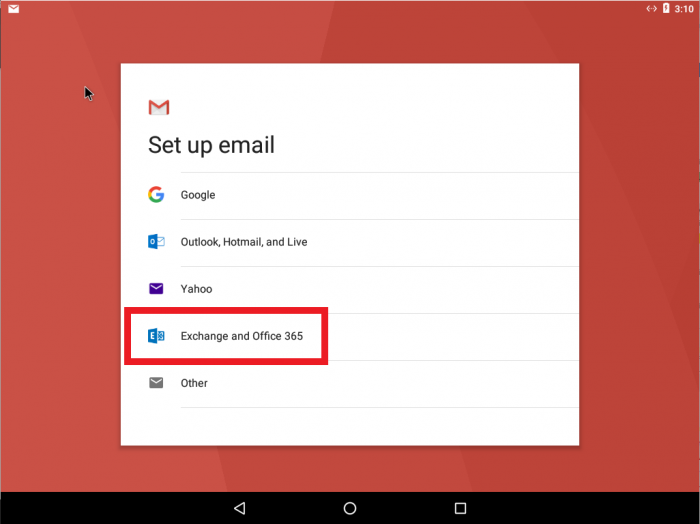The height and width of the screenshot is (524, 700).
Task: Tap the clock showing 3:10
Action: 684,9
